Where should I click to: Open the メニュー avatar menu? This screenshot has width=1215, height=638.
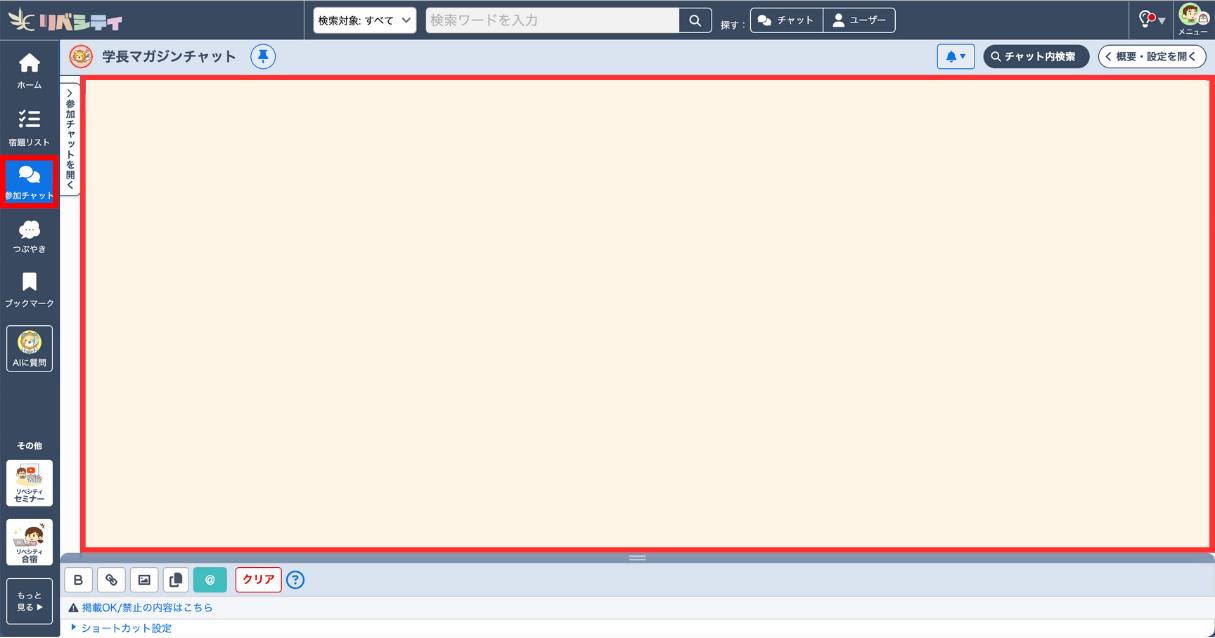coord(1192,19)
